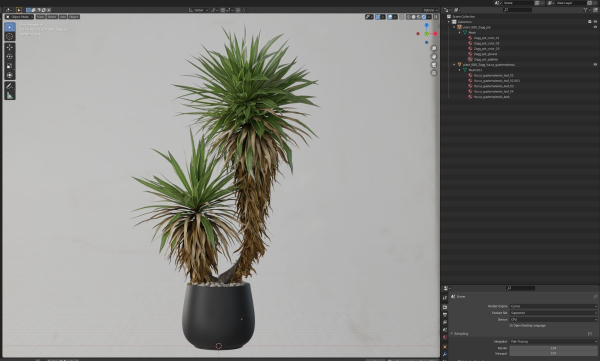Open the Integrator Path Tracing dropdown

point(553,341)
